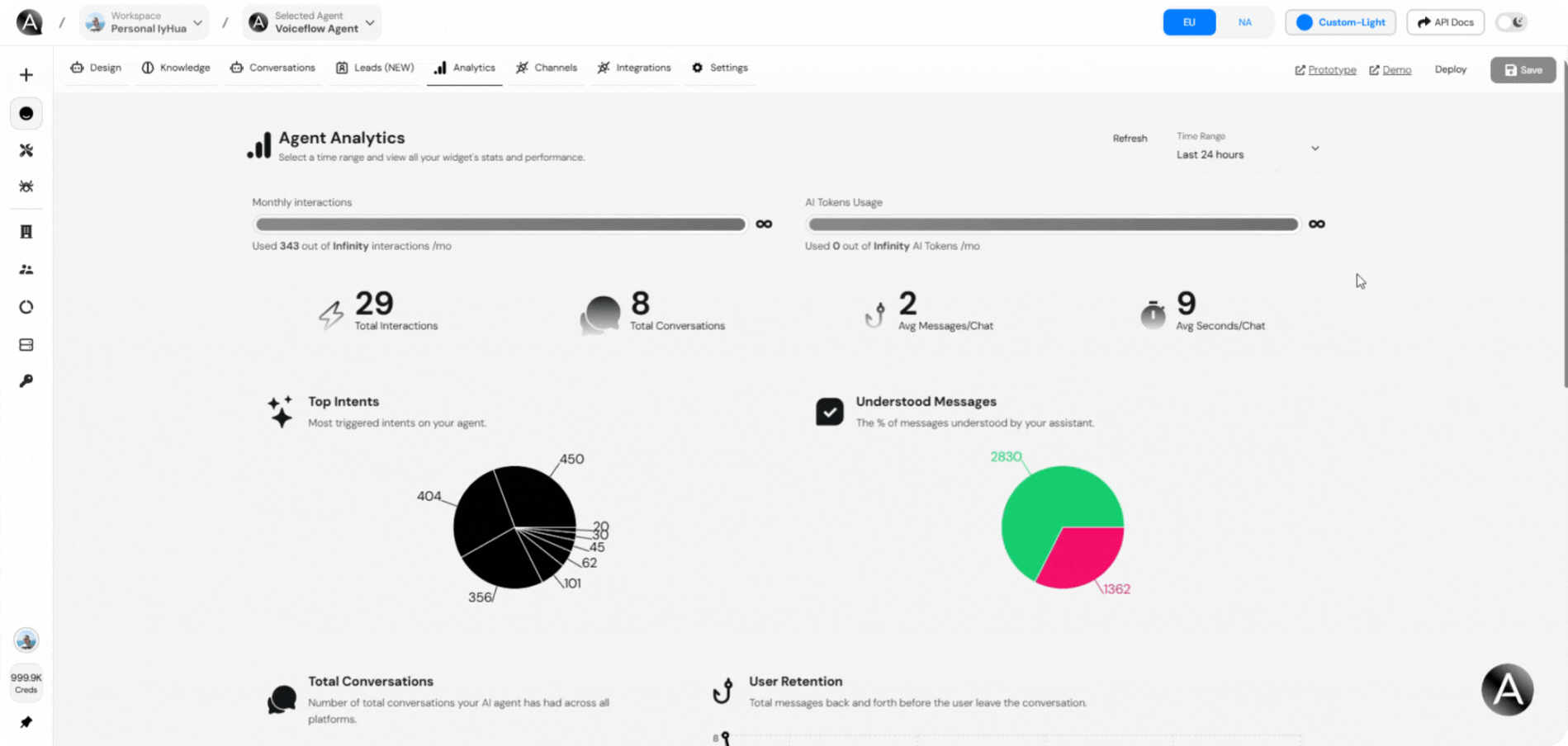
Task: Click the 29 Total Interactions value
Action: pos(374,304)
